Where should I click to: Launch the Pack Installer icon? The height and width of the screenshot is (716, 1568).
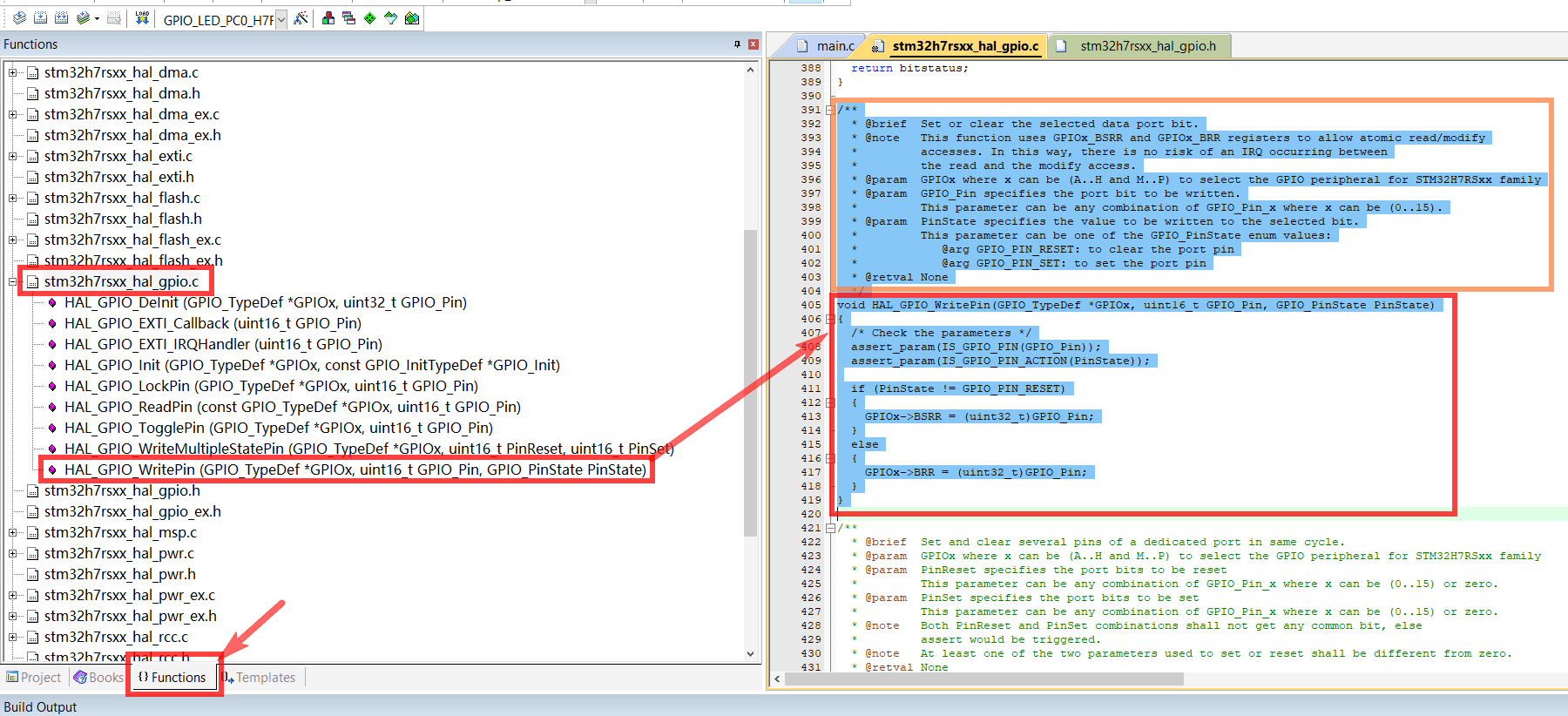pyautogui.click(x=412, y=18)
